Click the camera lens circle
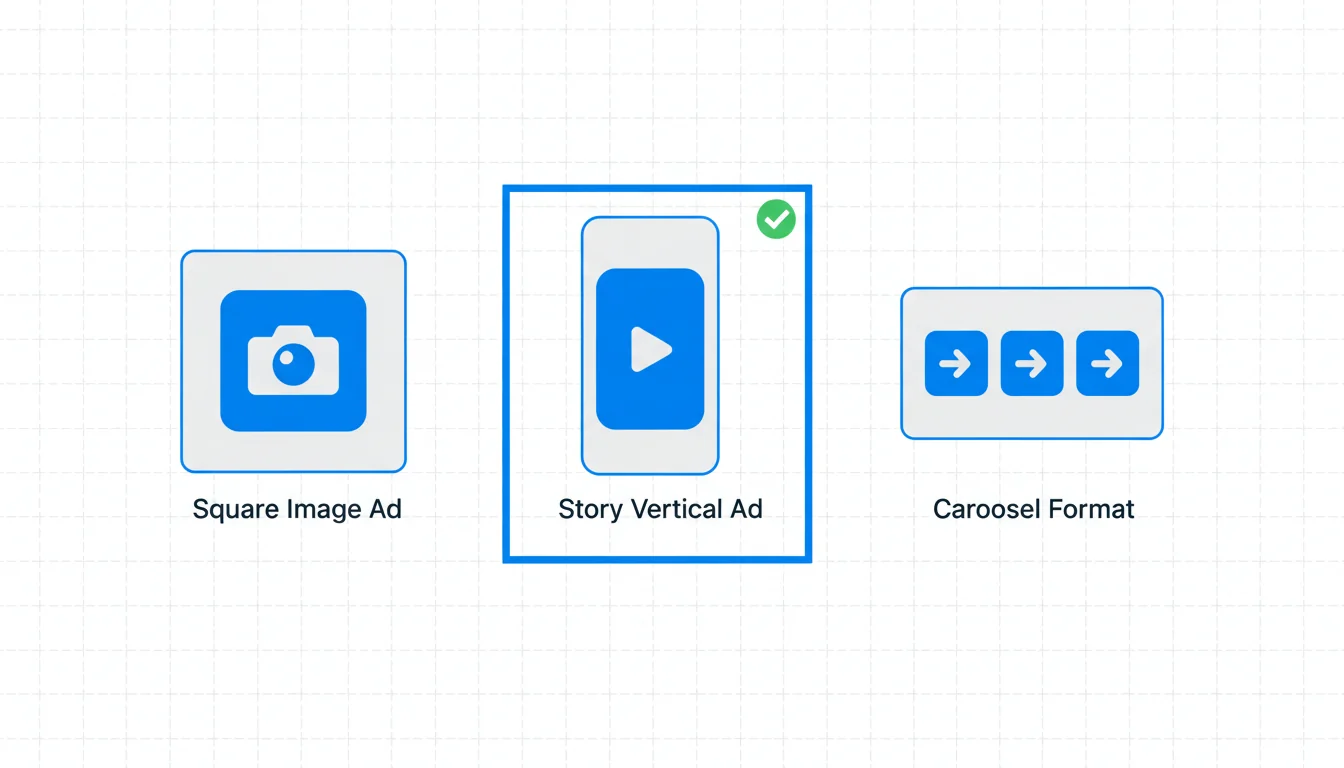 293,366
